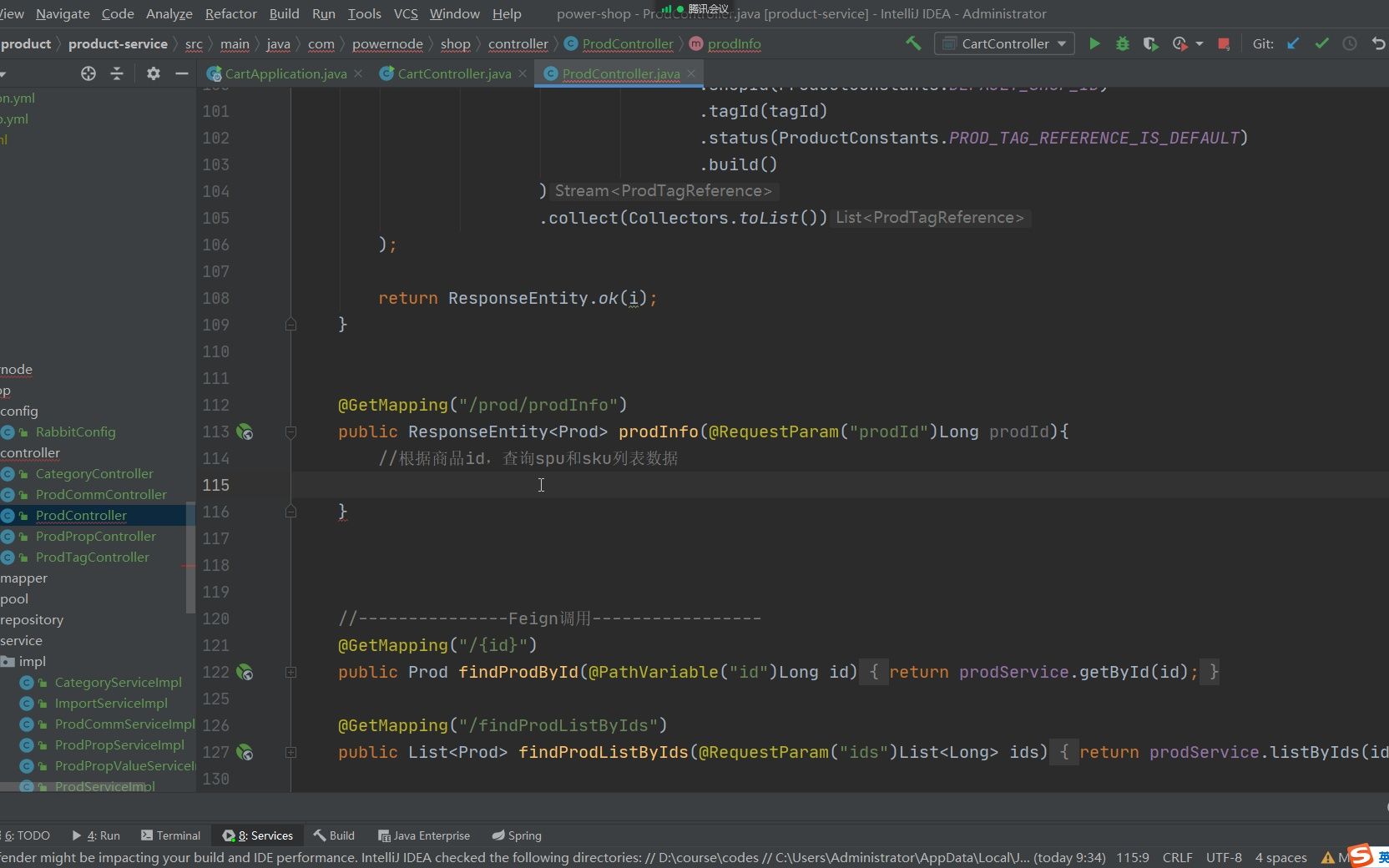Expand folded findProdById method on line 122

(x=290, y=672)
